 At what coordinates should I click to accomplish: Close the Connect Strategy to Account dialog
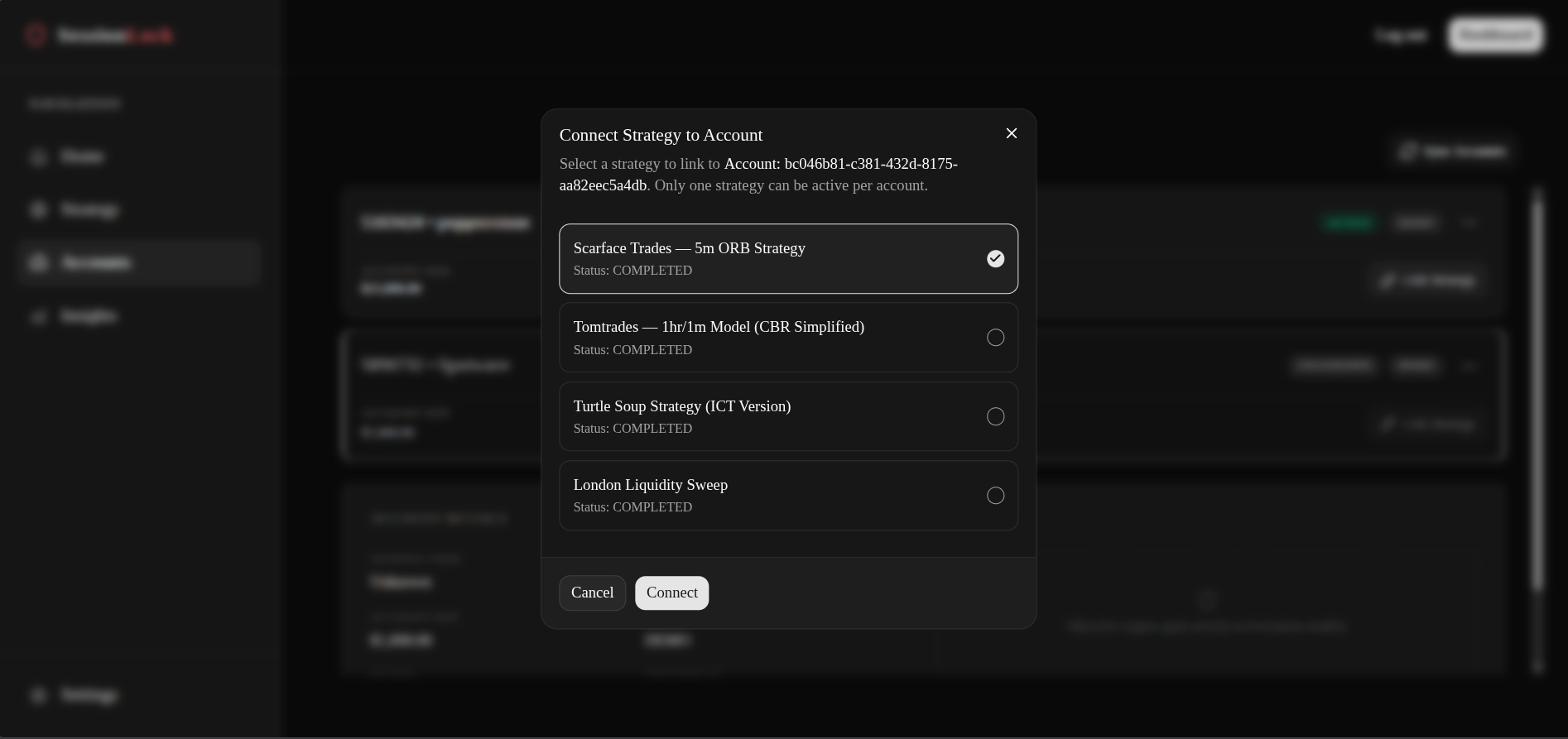tap(1012, 133)
